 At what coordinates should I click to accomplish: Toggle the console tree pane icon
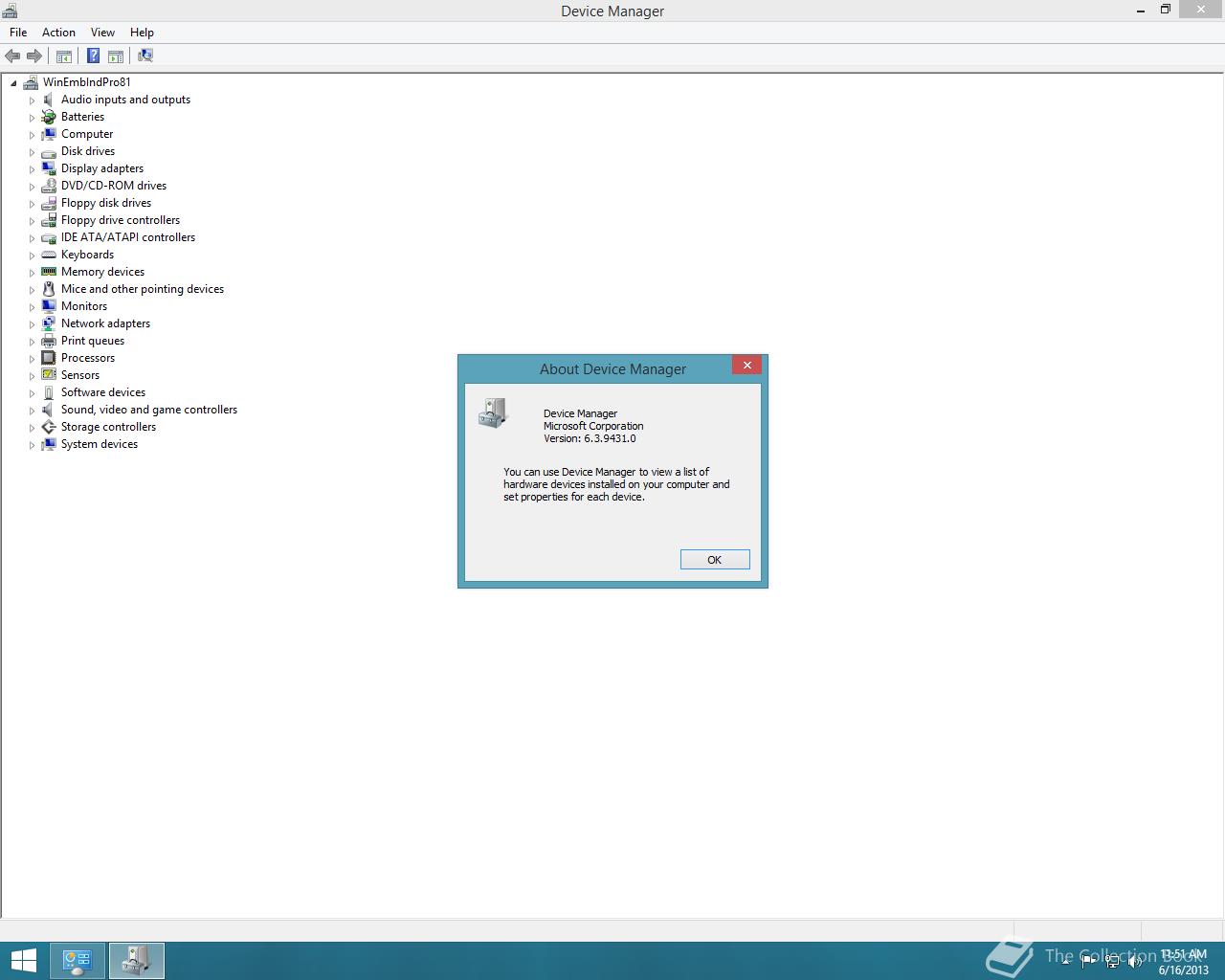click(x=64, y=56)
